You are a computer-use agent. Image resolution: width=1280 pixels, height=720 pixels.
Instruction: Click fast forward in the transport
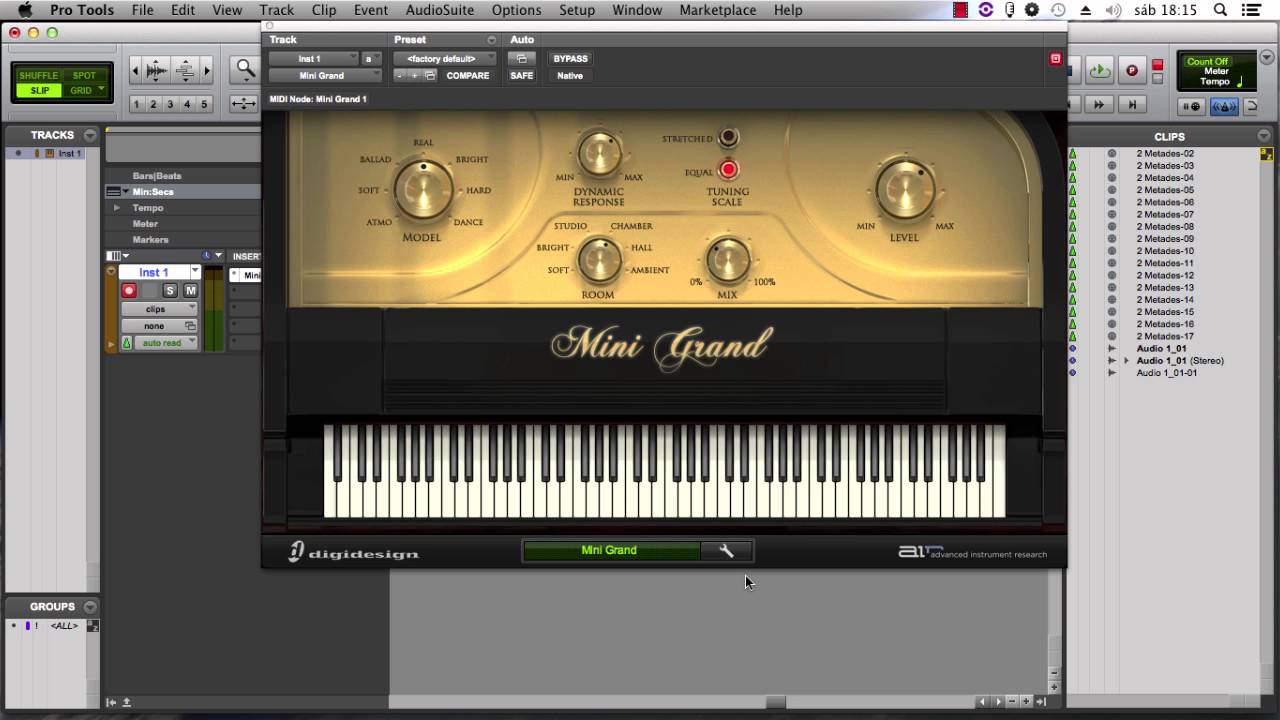1099,104
